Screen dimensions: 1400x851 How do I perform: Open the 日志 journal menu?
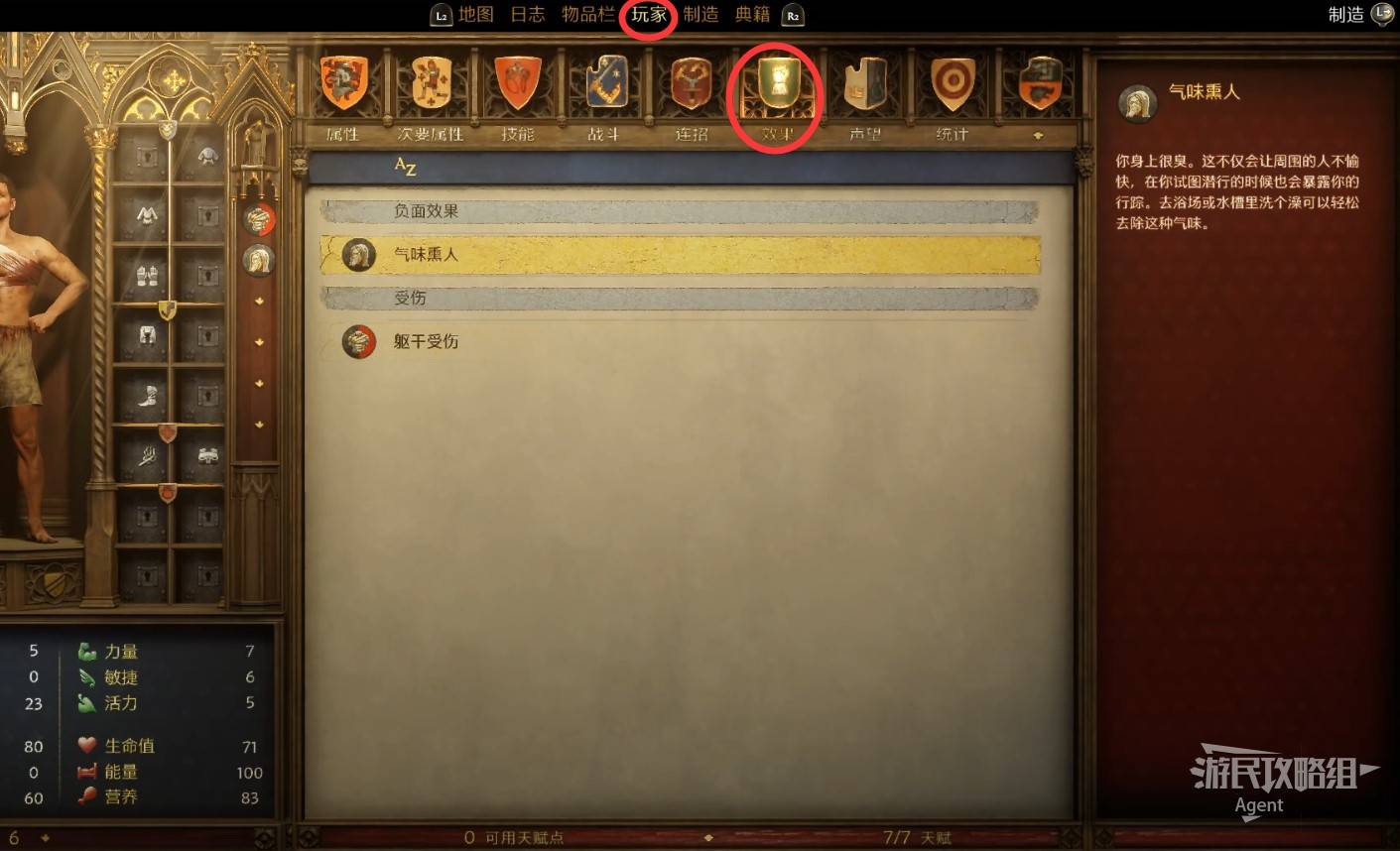pos(528,15)
